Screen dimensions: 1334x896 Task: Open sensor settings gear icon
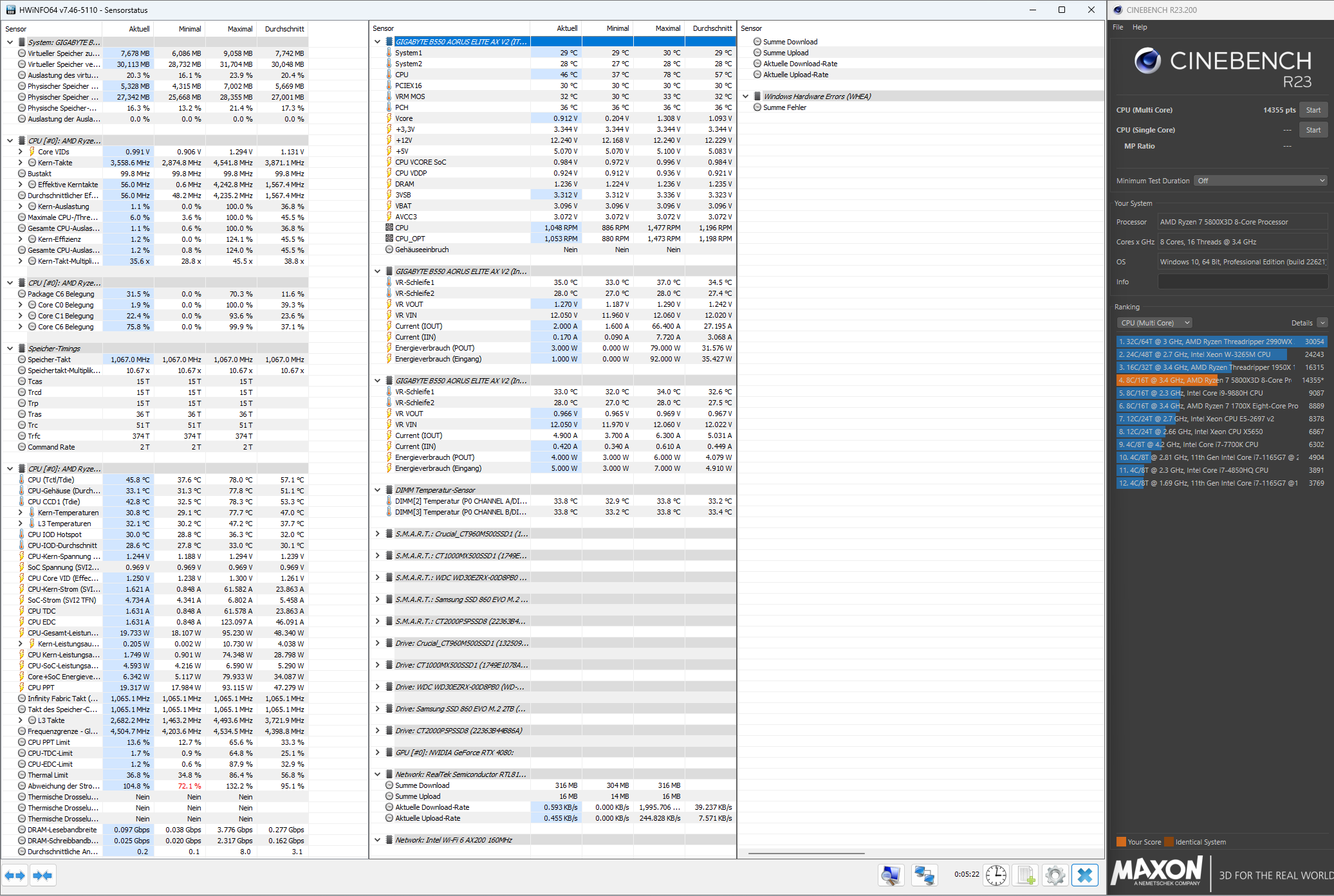click(1055, 875)
